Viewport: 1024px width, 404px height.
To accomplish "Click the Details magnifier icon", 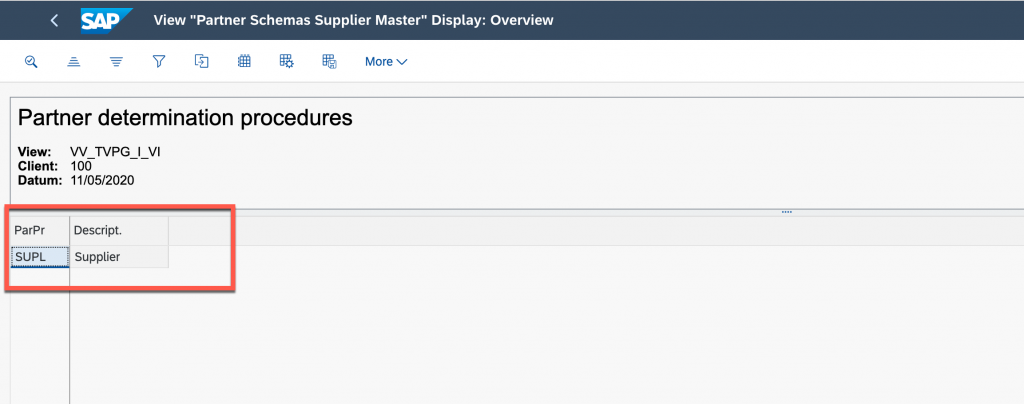I will coord(31,61).
